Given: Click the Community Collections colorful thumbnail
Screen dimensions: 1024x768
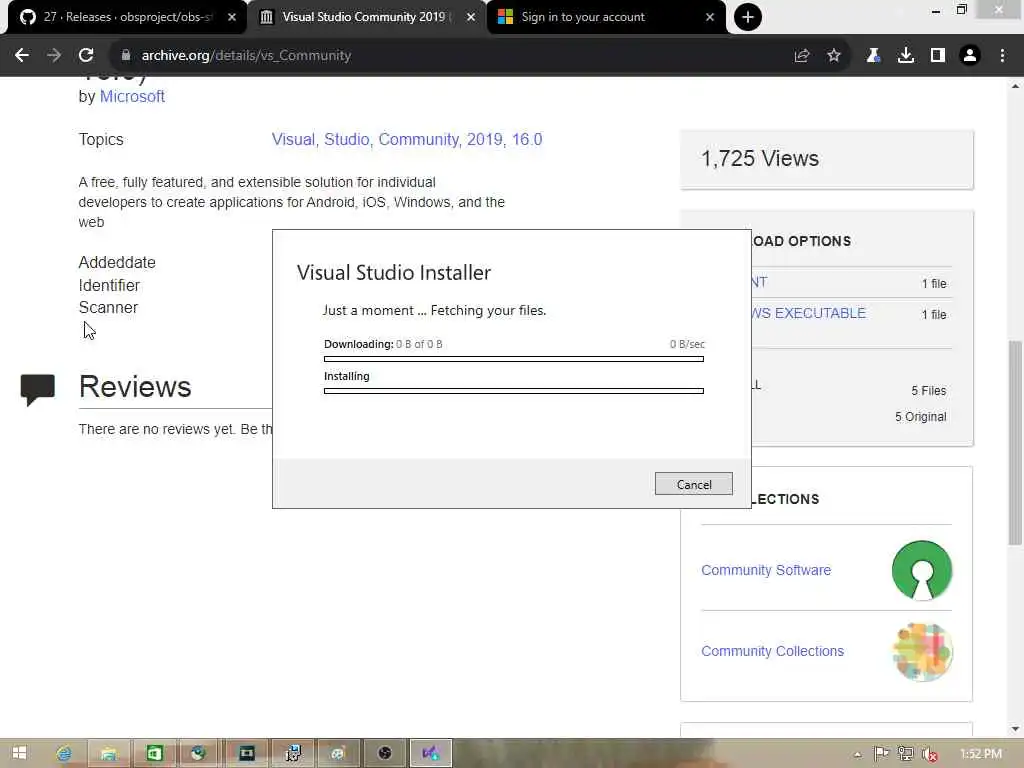Looking at the screenshot, I should 922,652.
